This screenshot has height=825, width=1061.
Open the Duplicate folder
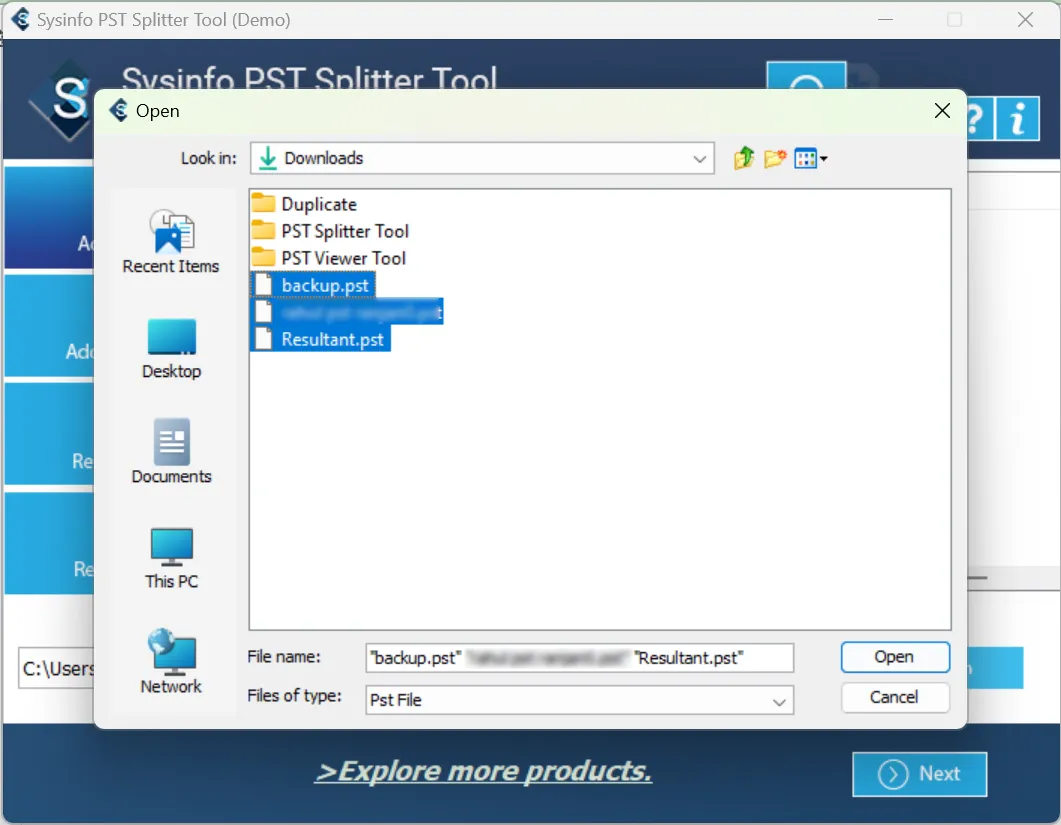[304, 204]
